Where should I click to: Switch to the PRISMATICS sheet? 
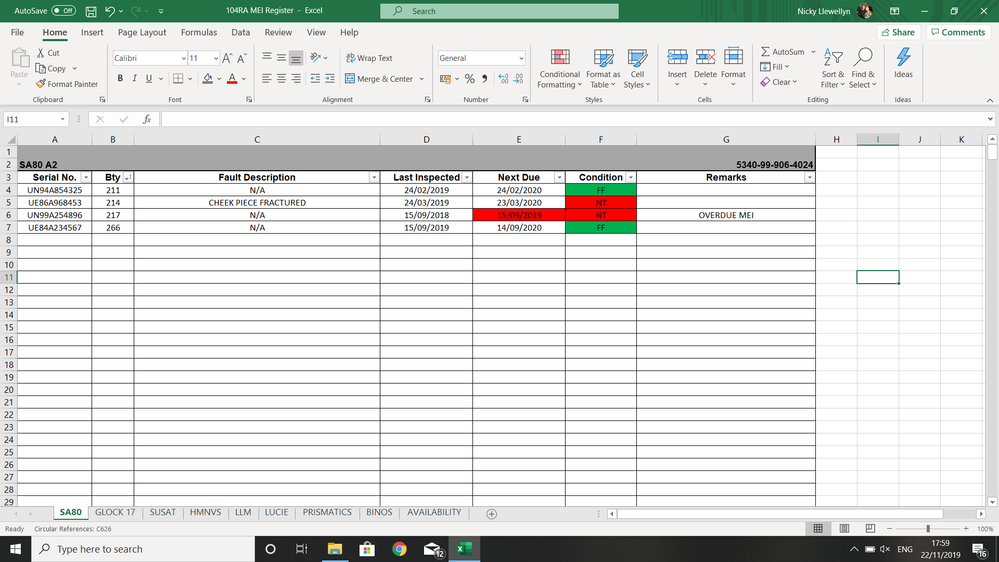pos(327,512)
